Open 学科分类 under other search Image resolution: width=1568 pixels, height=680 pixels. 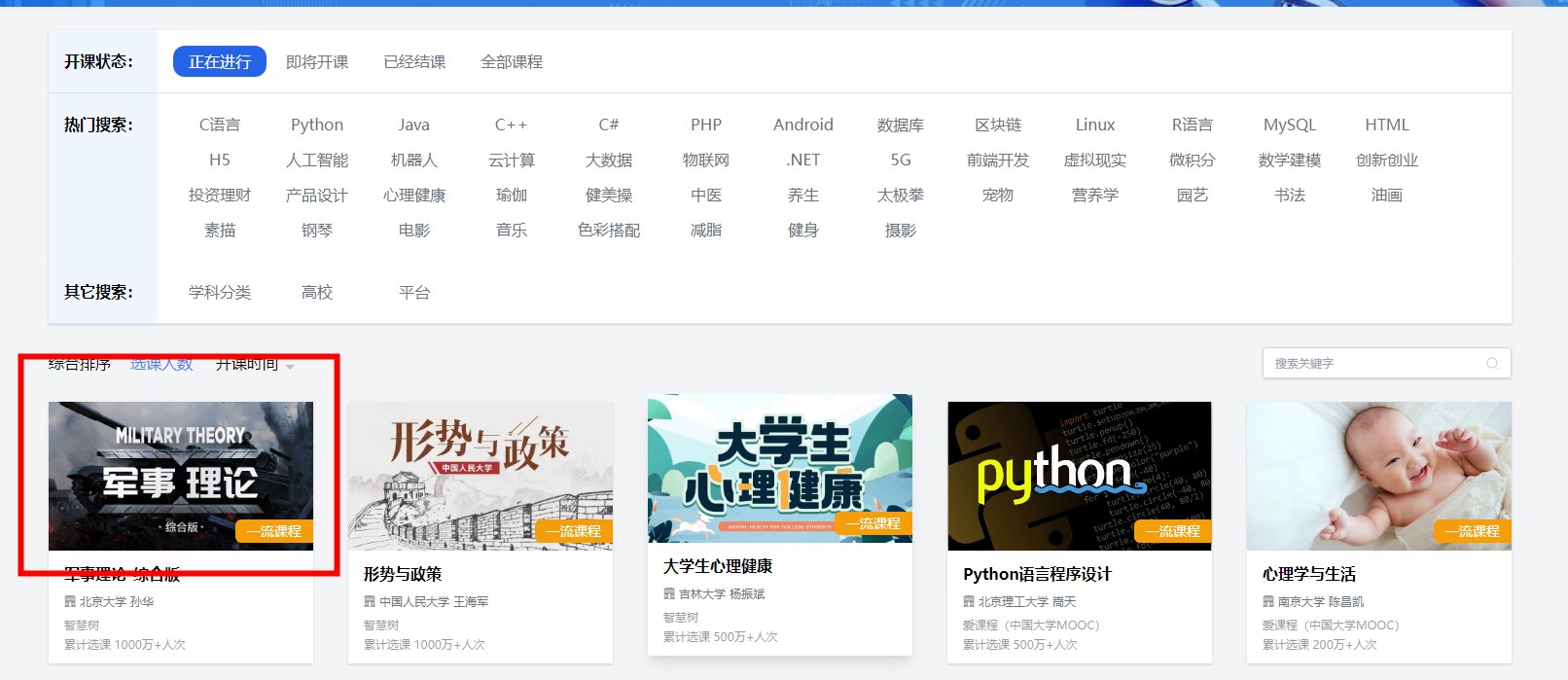point(220,292)
